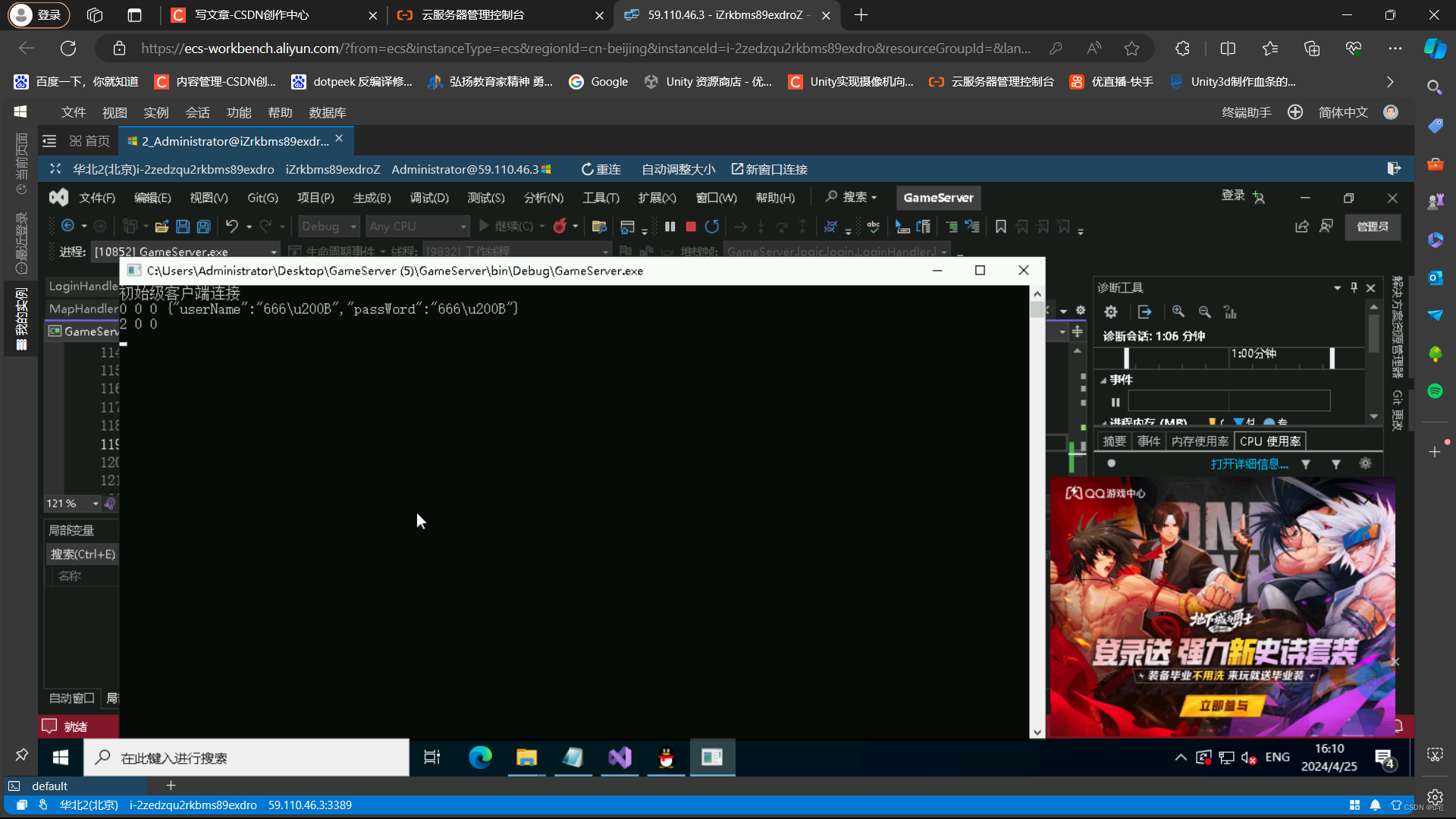This screenshot has width=1456, height=819.
Task: Undo the last edit in Visual Studio
Action: (232, 227)
